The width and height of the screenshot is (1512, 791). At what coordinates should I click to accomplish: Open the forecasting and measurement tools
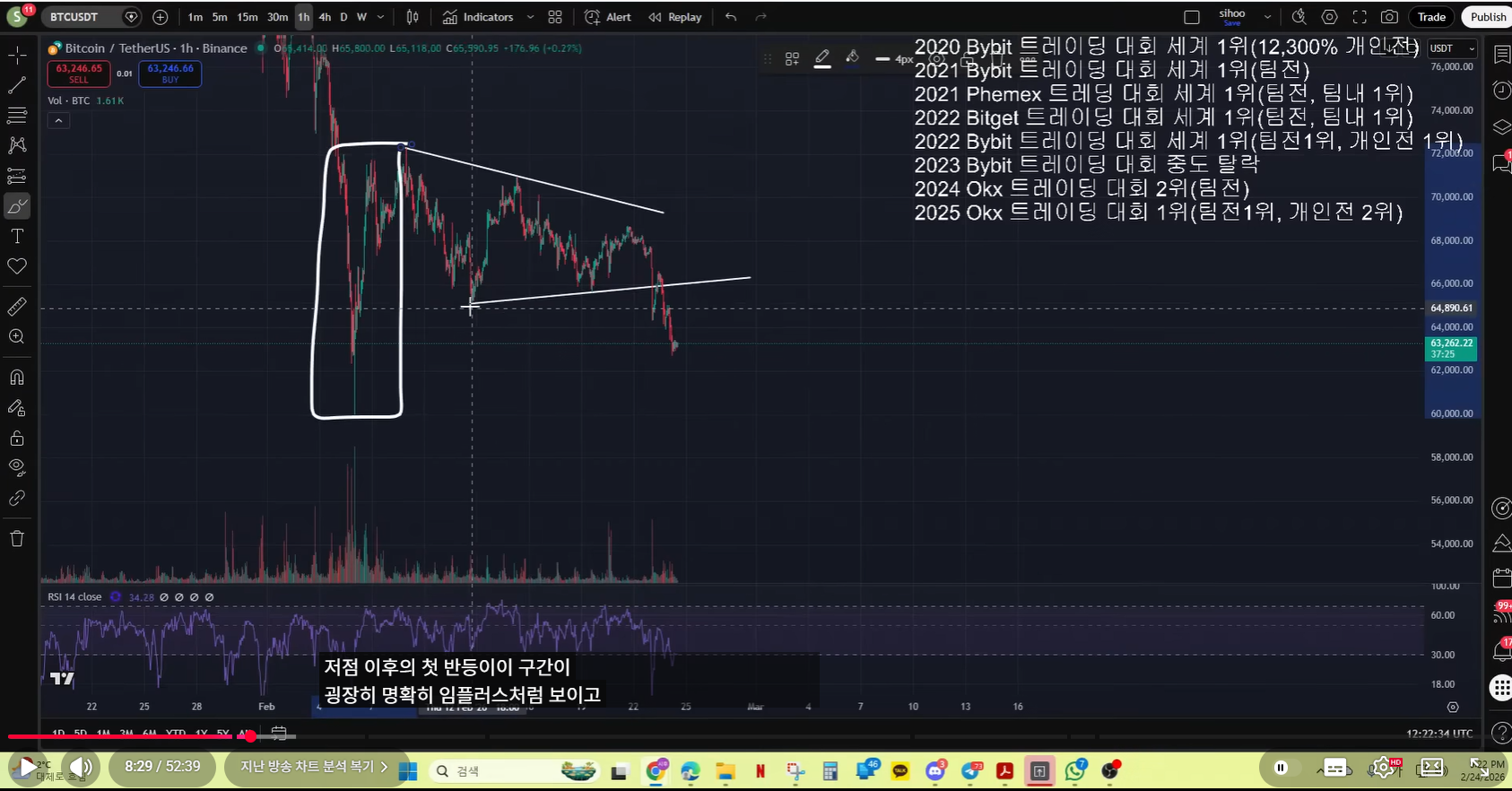17,176
